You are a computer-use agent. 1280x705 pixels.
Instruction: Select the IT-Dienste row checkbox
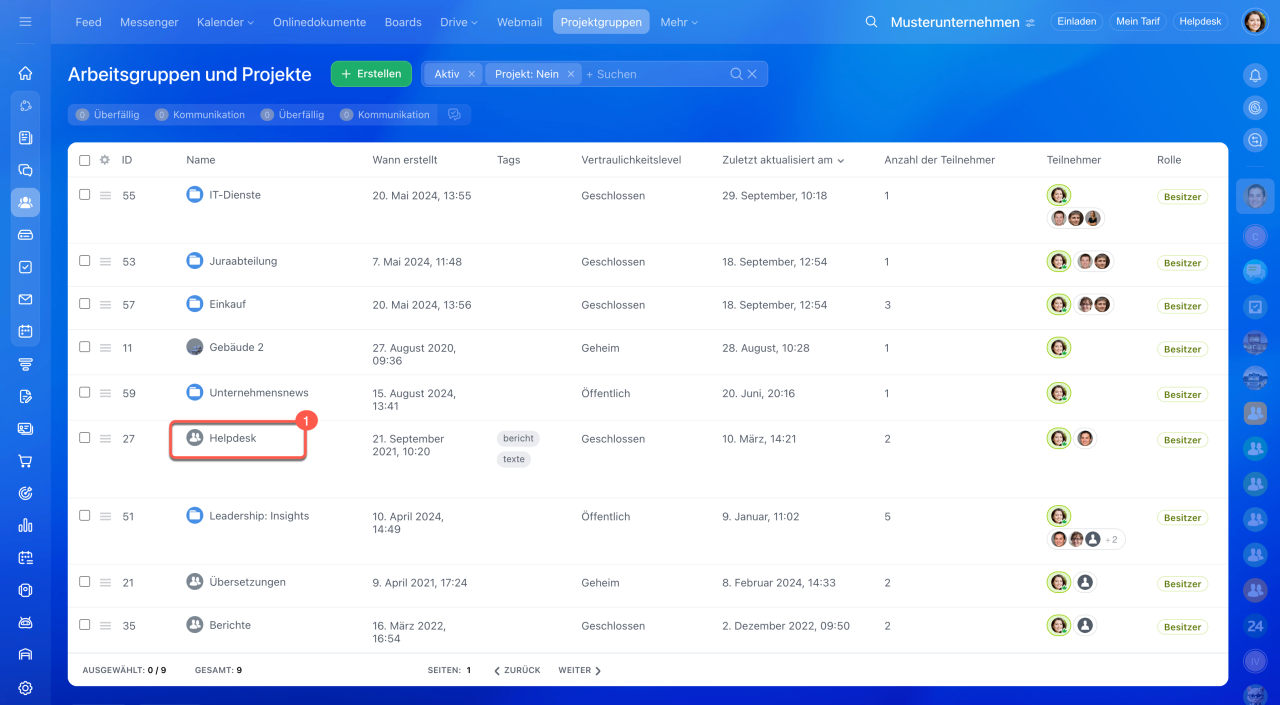85,195
